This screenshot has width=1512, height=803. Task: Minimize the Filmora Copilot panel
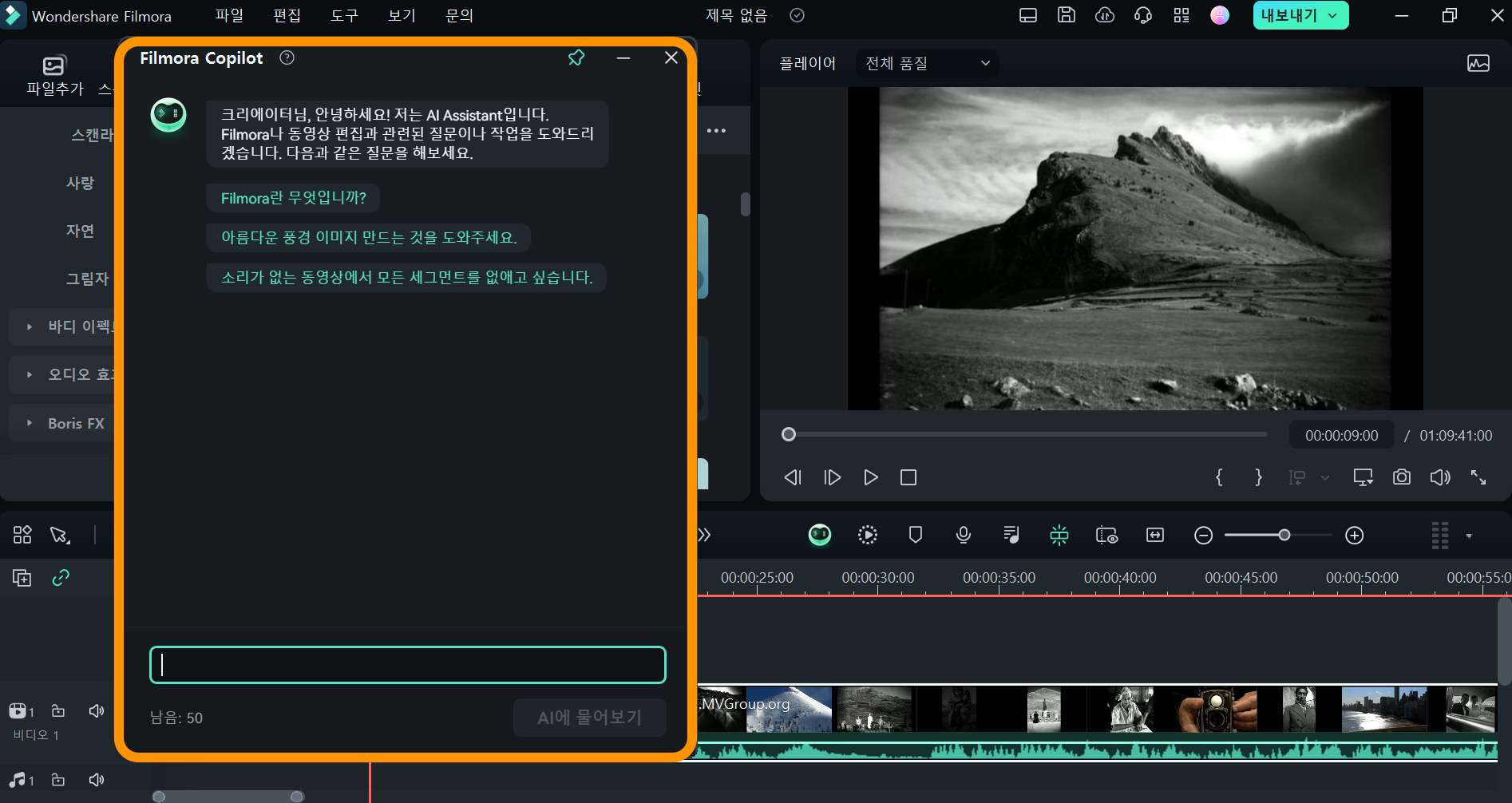point(623,57)
